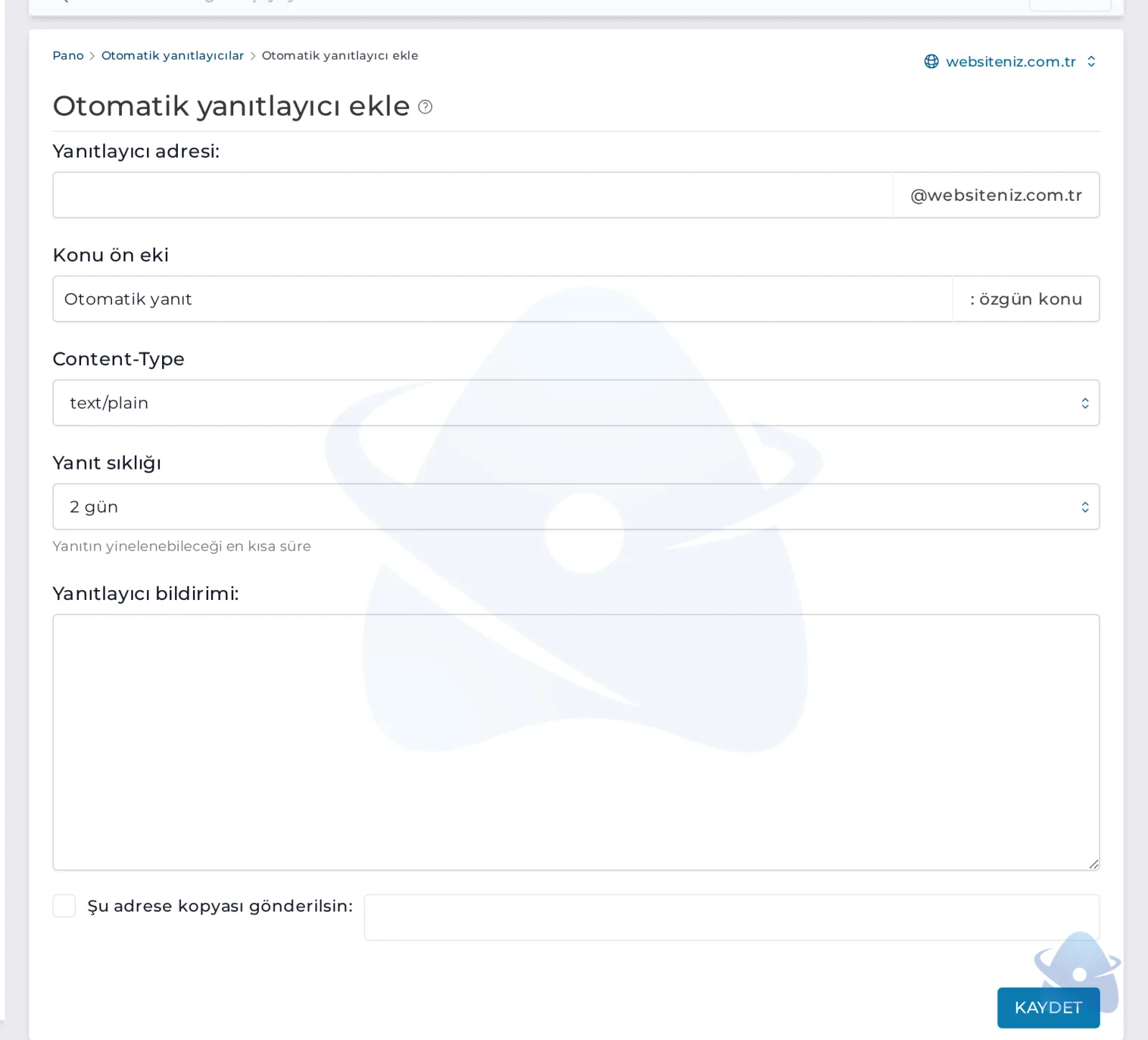Click inside the Yanıtlayıcı bildirimi textarea
Screen dimensions: 1148x1040
tap(576, 742)
